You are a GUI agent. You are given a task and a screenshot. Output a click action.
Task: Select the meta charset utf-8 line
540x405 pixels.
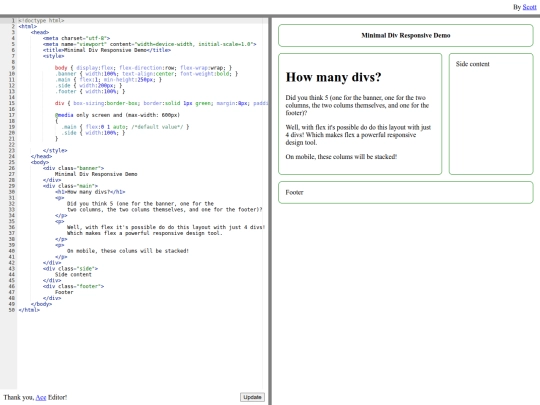point(76,38)
